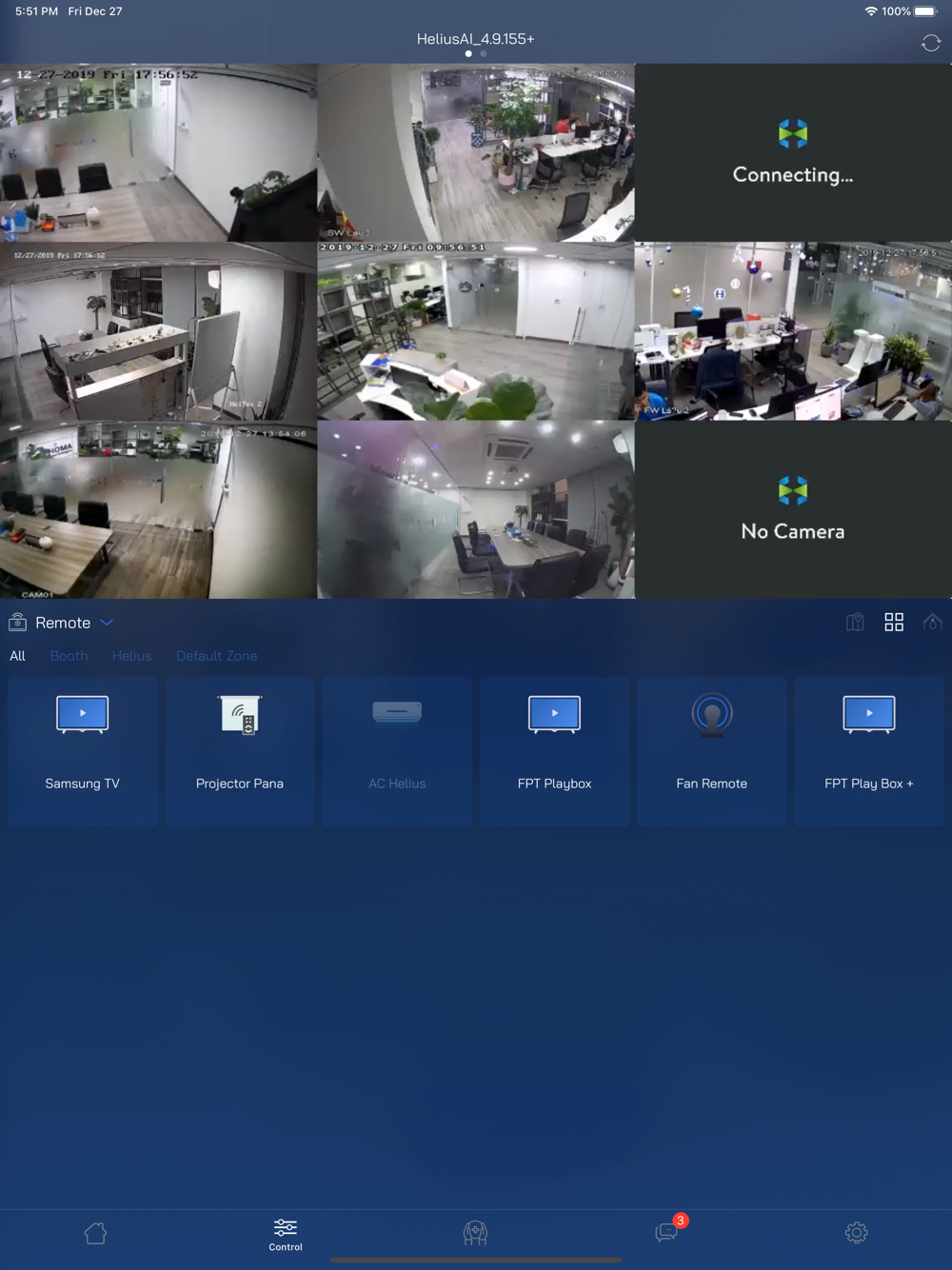Select the Control tab in bottom bar
952x1270 pixels.
click(286, 1235)
